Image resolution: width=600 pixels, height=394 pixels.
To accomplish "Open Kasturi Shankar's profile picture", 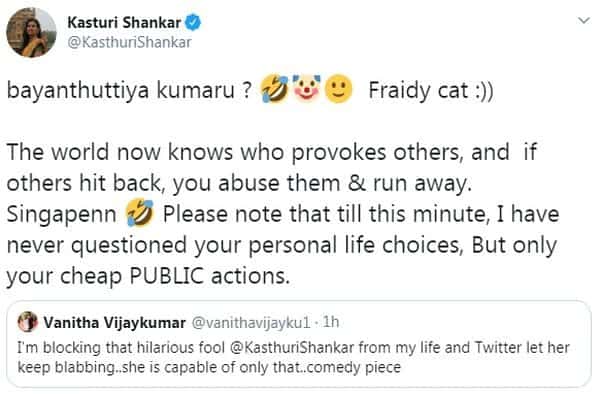I will pos(31,33).
